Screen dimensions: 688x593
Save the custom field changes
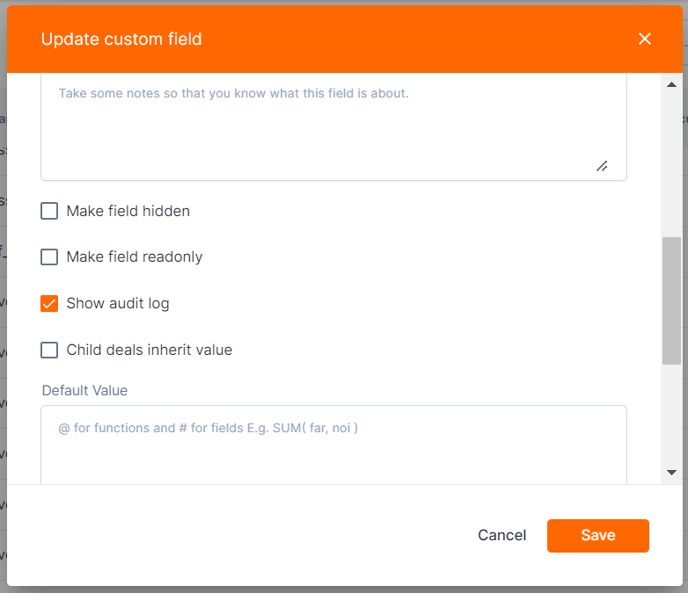click(x=598, y=535)
